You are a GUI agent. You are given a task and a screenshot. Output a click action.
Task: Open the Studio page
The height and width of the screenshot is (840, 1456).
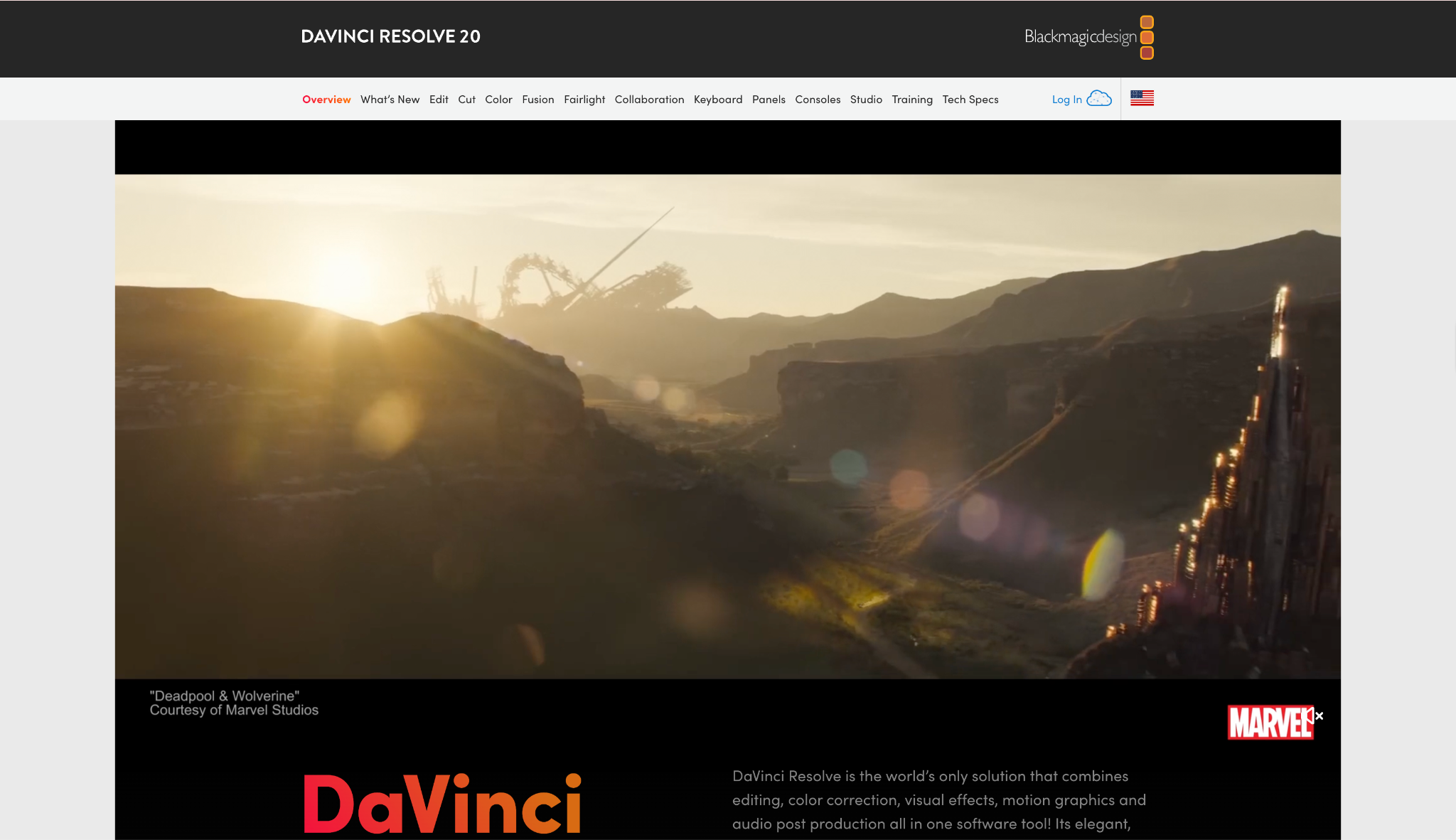[x=866, y=99]
